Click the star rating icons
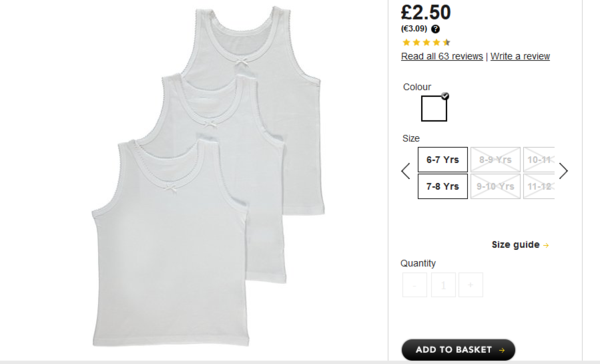 pyautogui.click(x=426, y=42)
